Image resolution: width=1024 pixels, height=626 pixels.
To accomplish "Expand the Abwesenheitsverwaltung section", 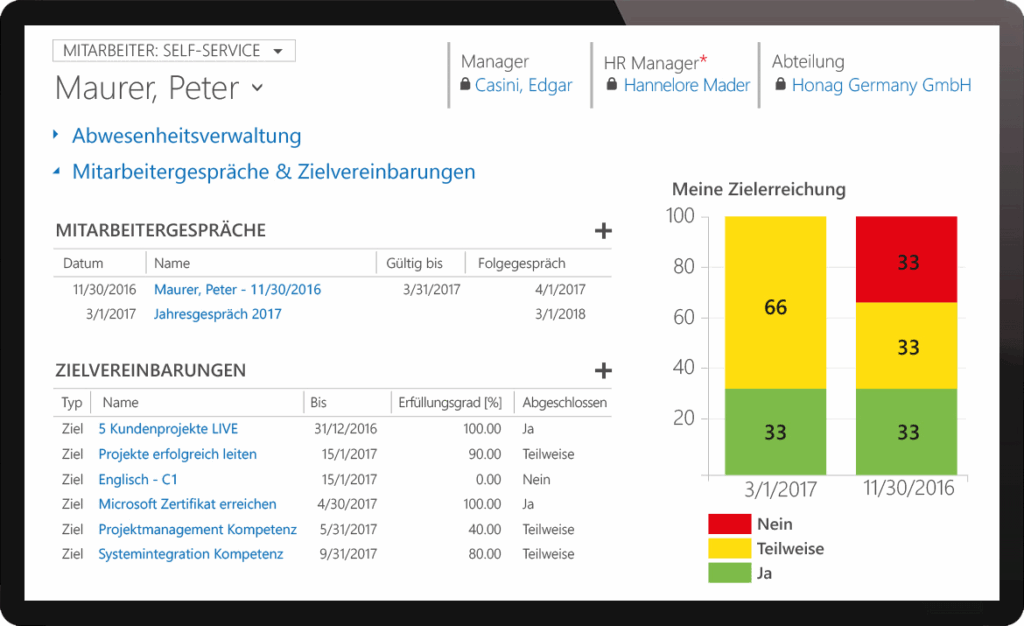I will tap(186, 136).
